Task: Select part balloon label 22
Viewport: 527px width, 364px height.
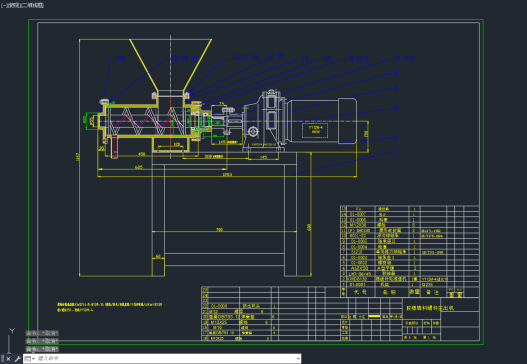Action: coord(121,59)
